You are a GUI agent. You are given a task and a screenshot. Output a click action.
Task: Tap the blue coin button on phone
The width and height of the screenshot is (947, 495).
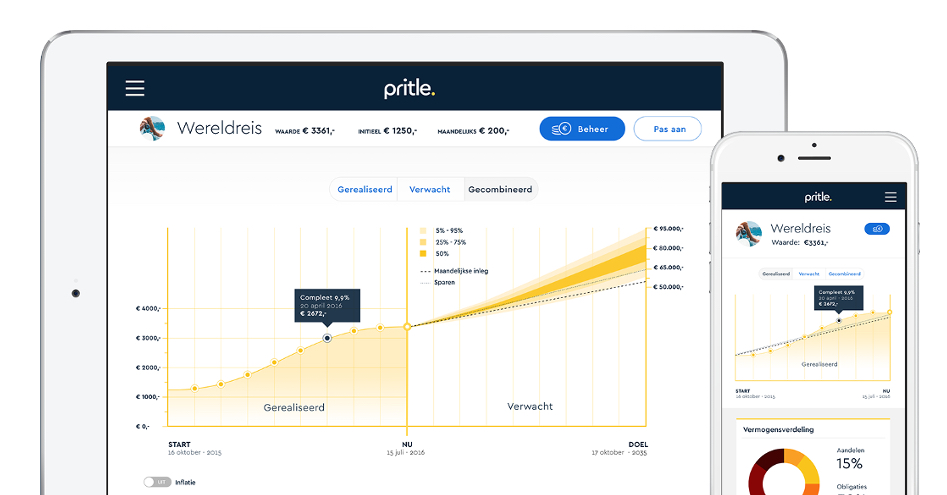click(876, 229)
